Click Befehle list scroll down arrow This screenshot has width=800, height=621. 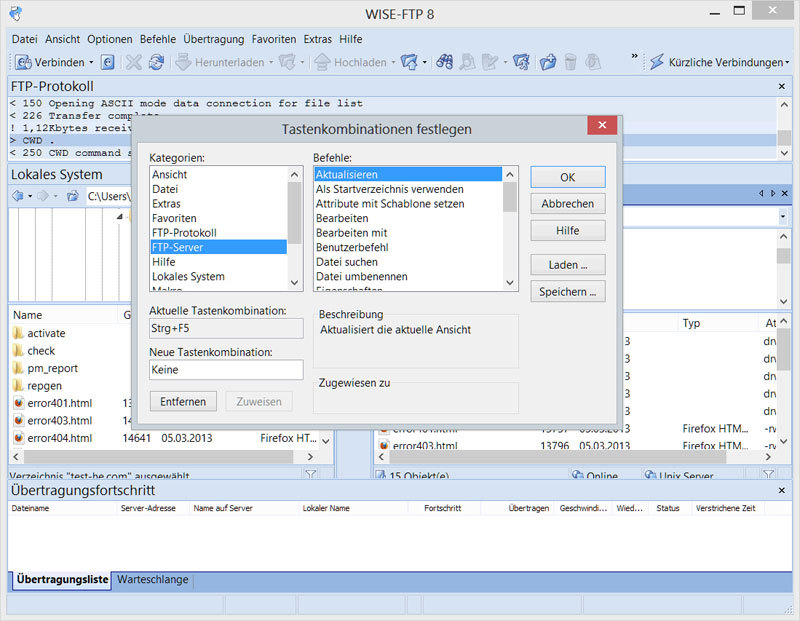coord(510,283)
